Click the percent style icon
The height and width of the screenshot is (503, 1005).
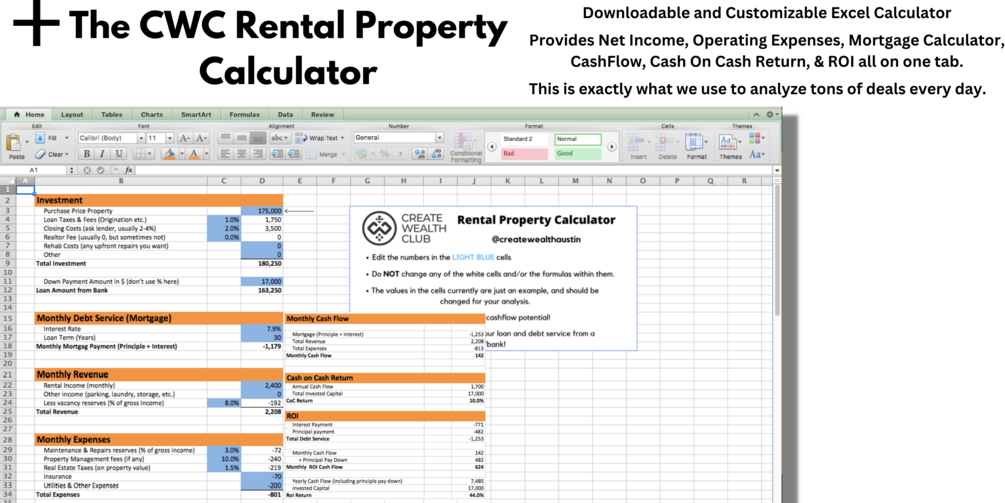pyautogui.click(x=384, y=154)
